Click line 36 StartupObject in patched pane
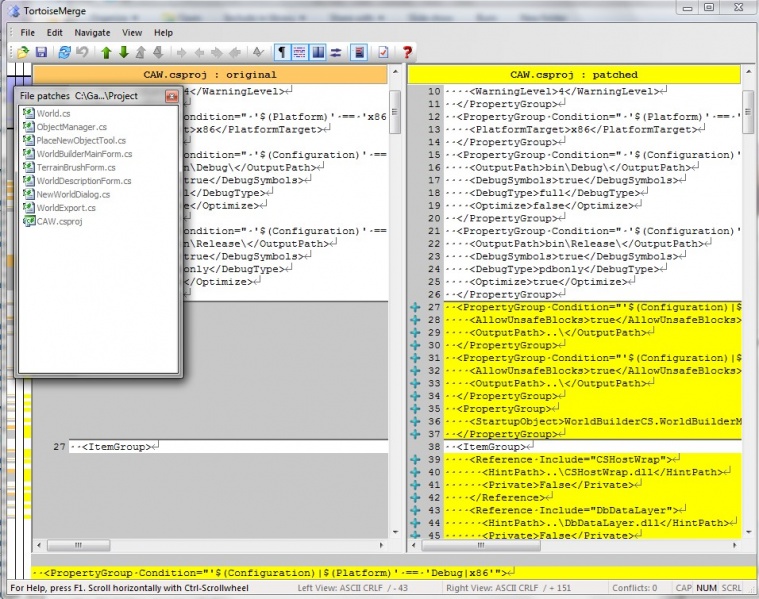Viewport: 759px width, 599px height. 593,421
